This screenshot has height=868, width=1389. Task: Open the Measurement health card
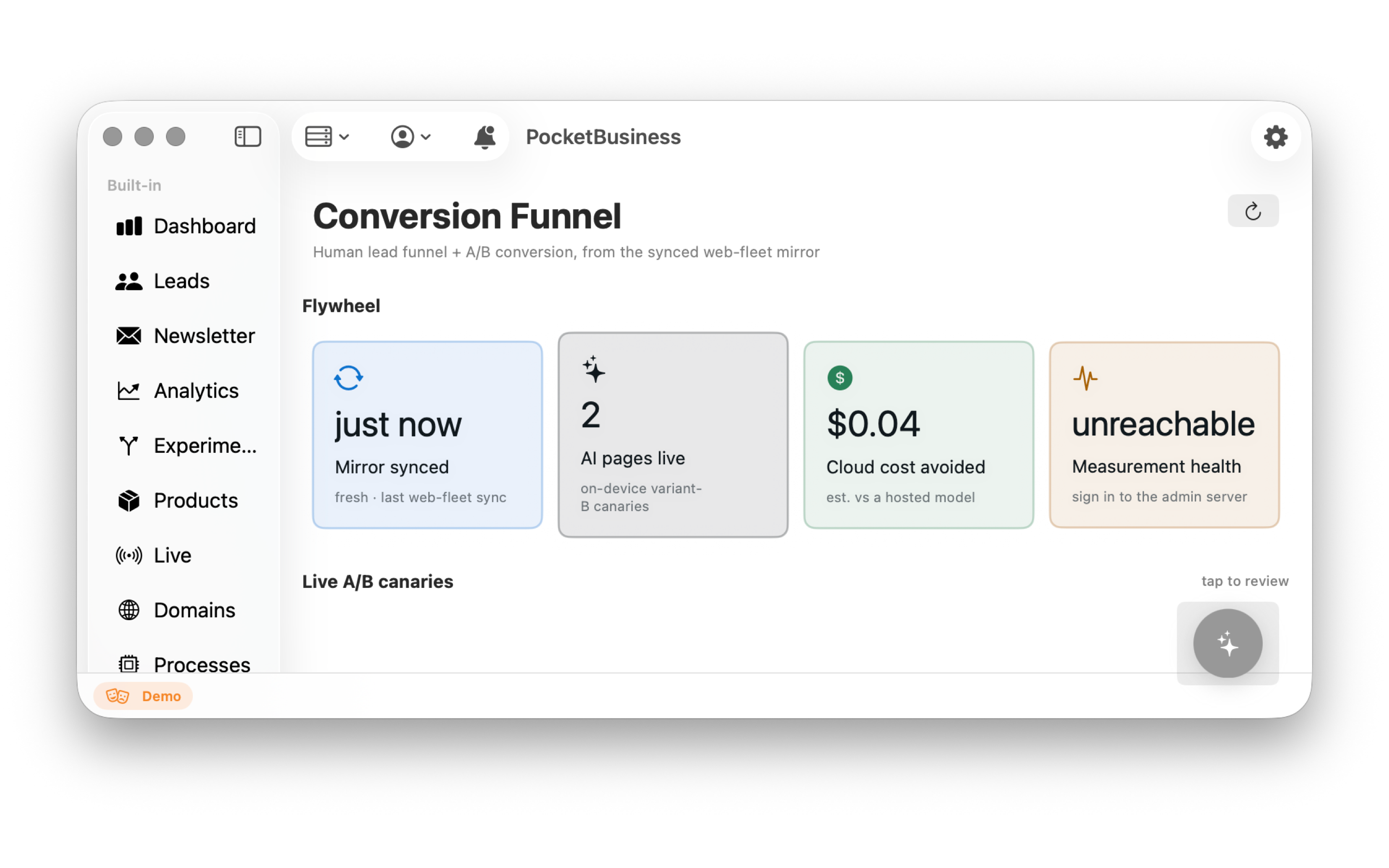click(x=1164, y=434)
